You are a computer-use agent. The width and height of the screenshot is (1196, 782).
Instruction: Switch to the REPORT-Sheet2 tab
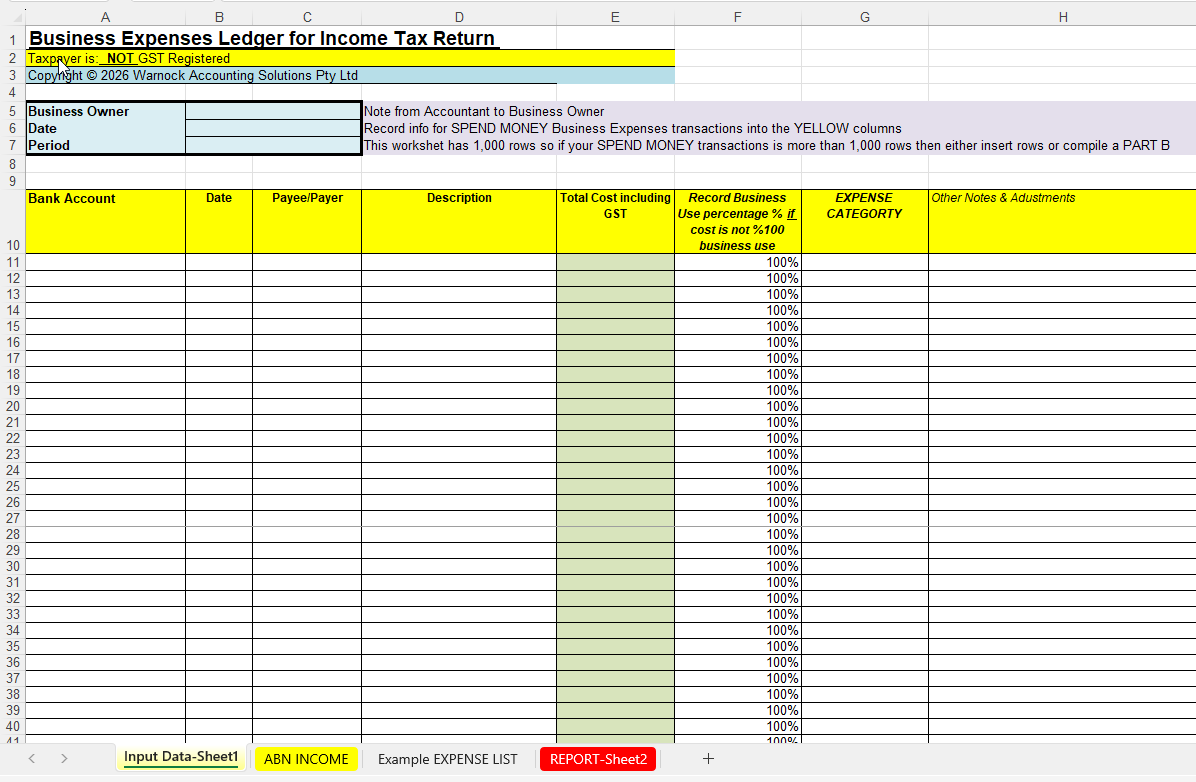click(x=598, y=759)
